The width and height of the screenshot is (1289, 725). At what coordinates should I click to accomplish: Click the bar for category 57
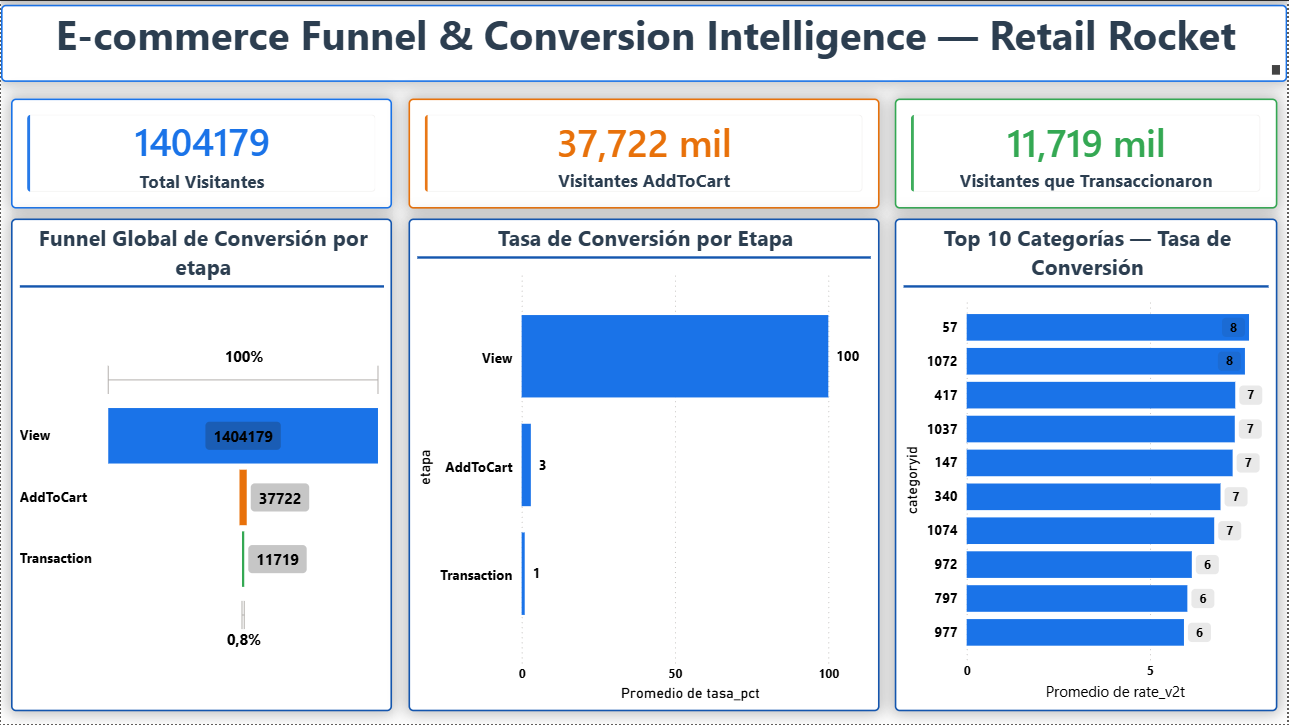[1107, 327]
